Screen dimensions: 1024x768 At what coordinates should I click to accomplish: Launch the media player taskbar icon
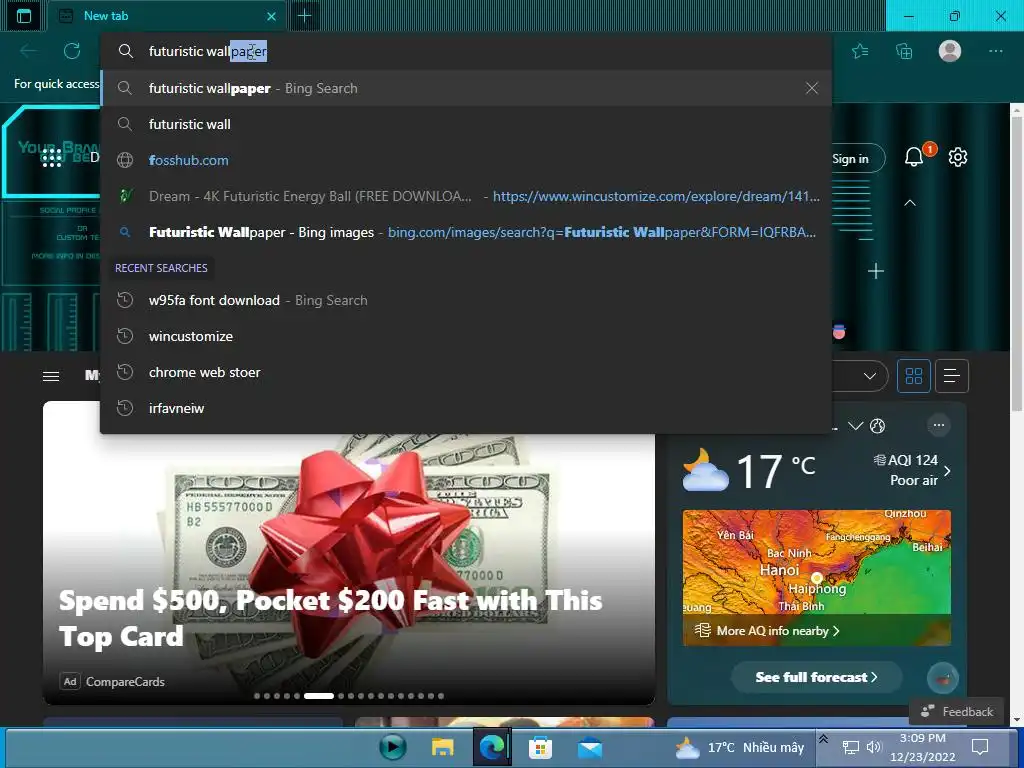[392, 747]
